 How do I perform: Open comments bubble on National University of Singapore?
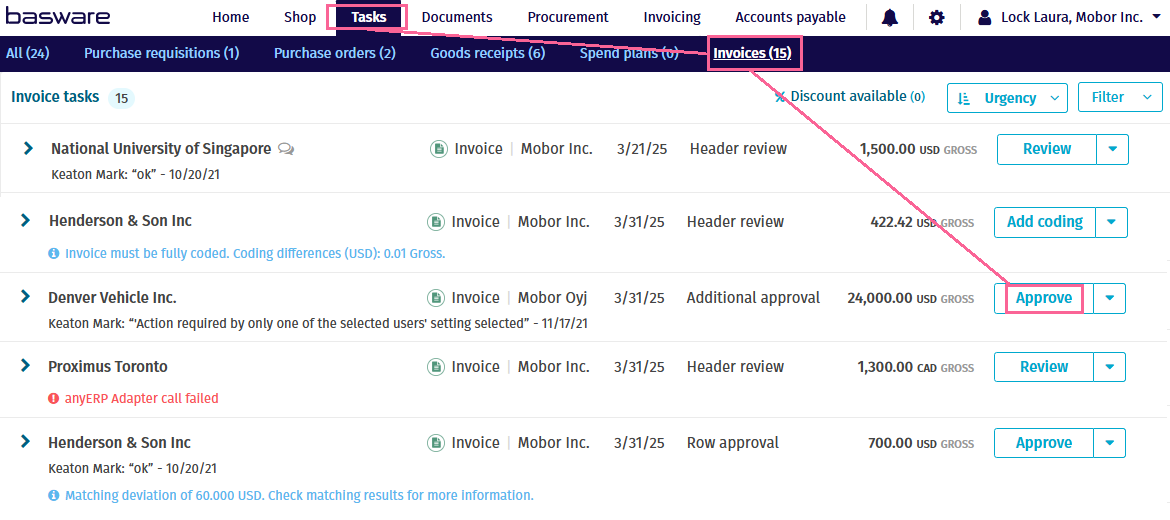[286, 149]
